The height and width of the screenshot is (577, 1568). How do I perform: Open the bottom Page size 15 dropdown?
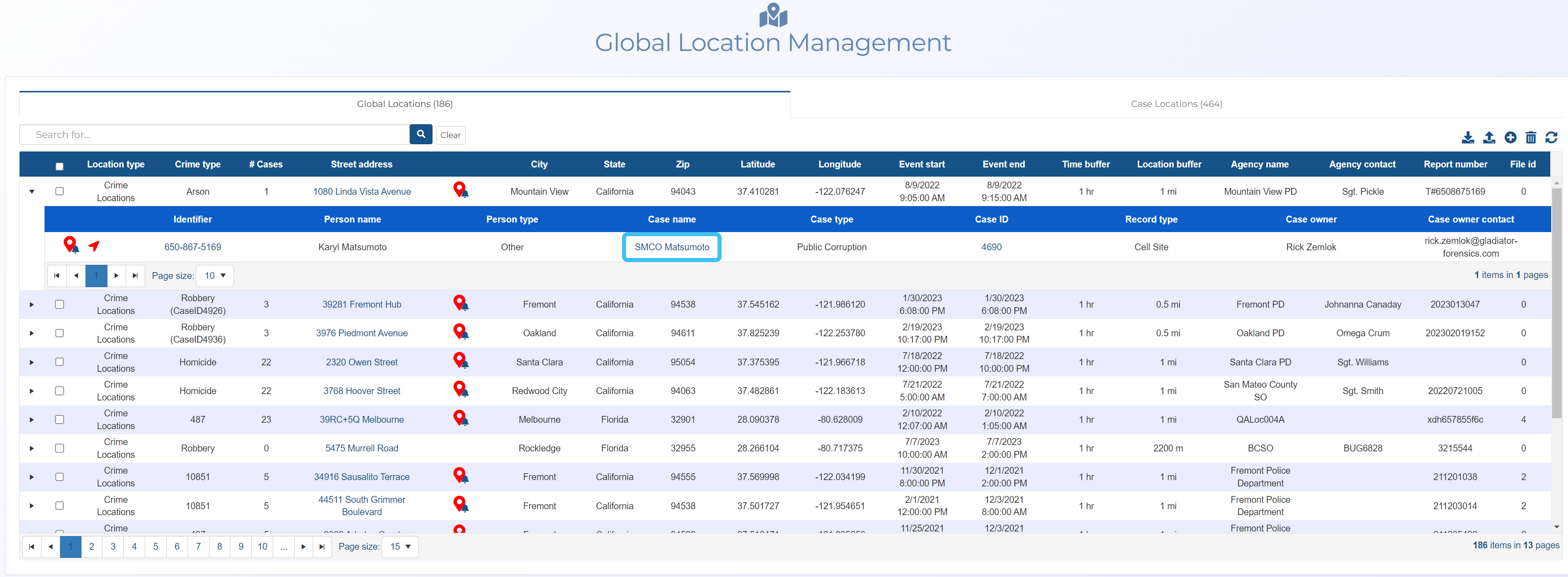(400, 547)
